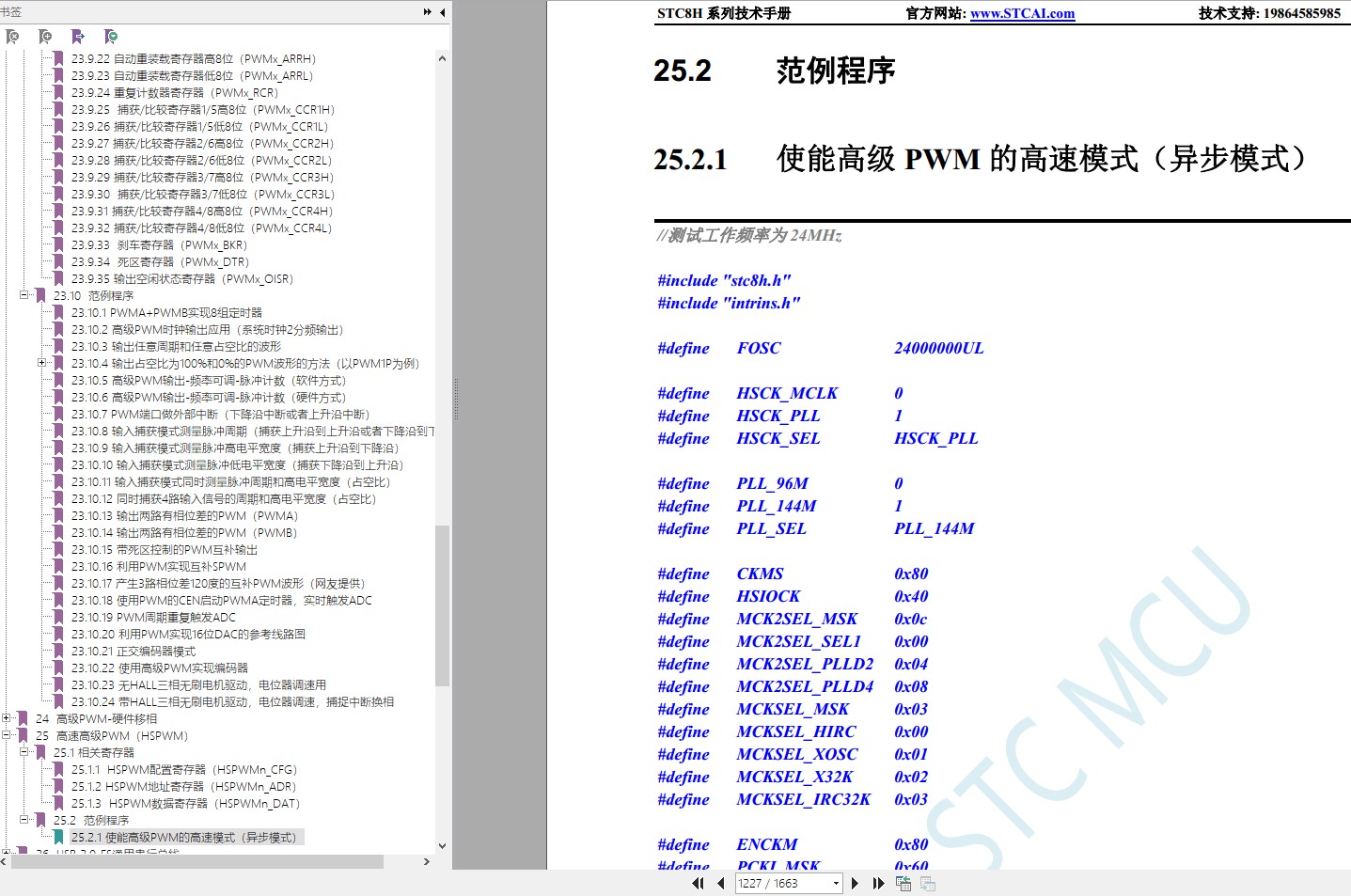This screenshot has height=896, width=1351.
Task: Expand the 23.10.4 bookmark node
Action: pos(42,363)
